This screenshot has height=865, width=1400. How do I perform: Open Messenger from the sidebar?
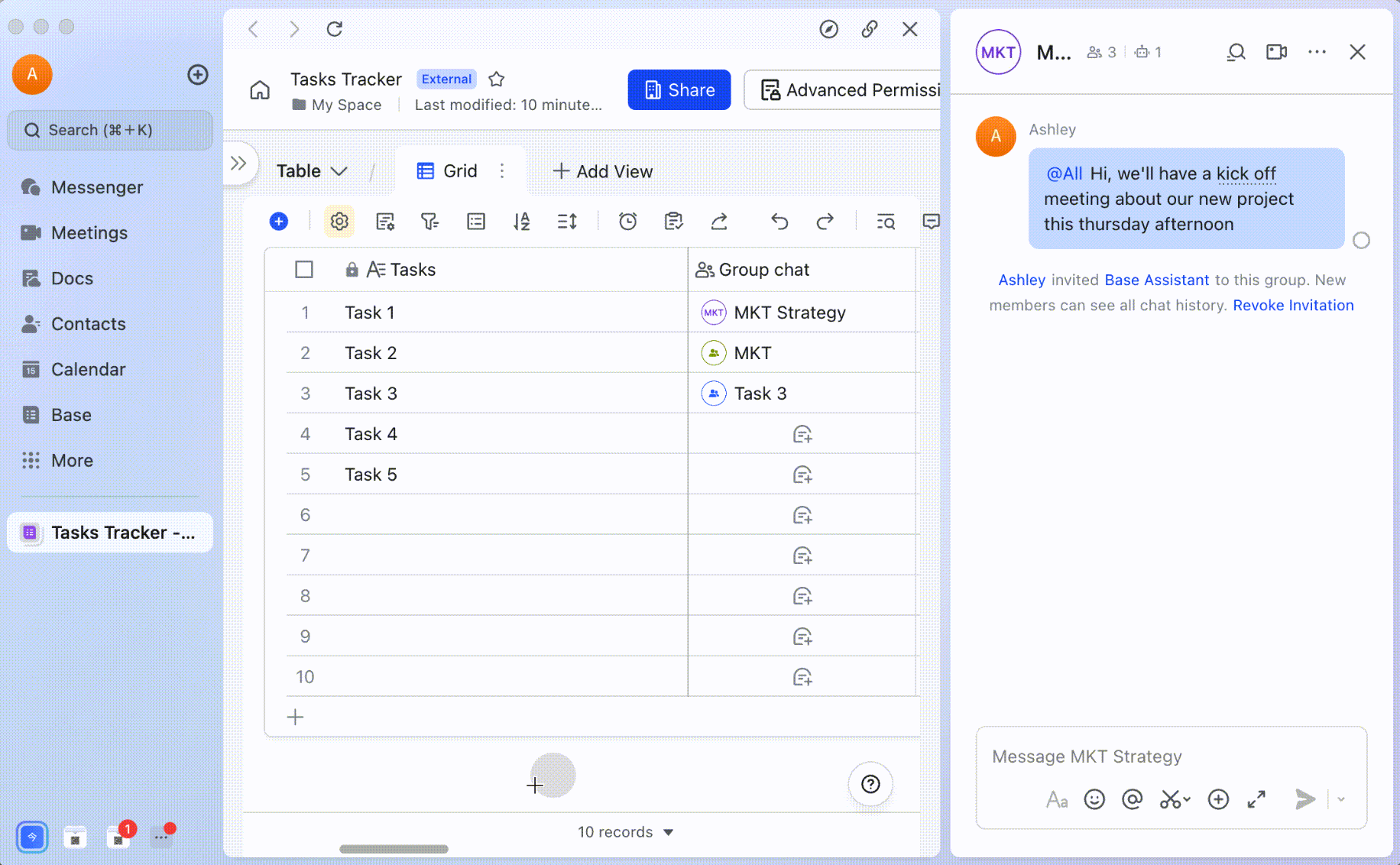[x=97, y=187]
